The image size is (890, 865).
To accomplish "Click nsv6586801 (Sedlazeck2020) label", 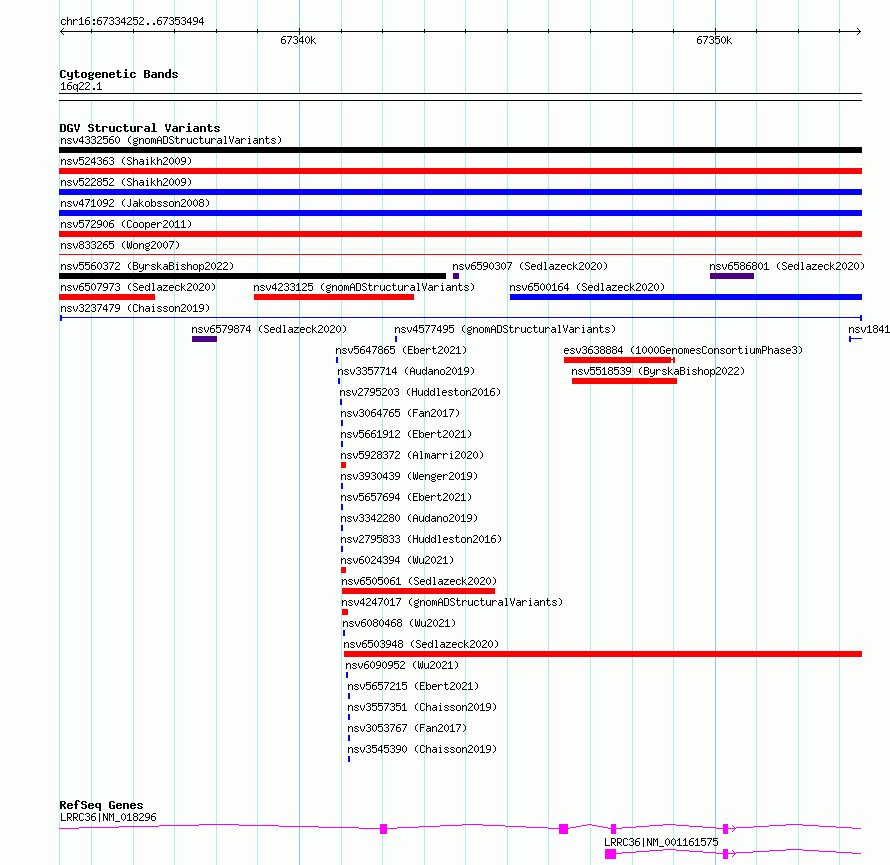I will (x=787, y=266).
